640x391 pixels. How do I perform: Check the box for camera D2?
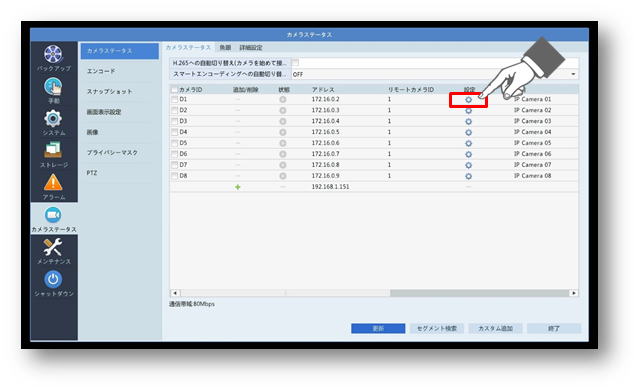click(x=174, y=111)
